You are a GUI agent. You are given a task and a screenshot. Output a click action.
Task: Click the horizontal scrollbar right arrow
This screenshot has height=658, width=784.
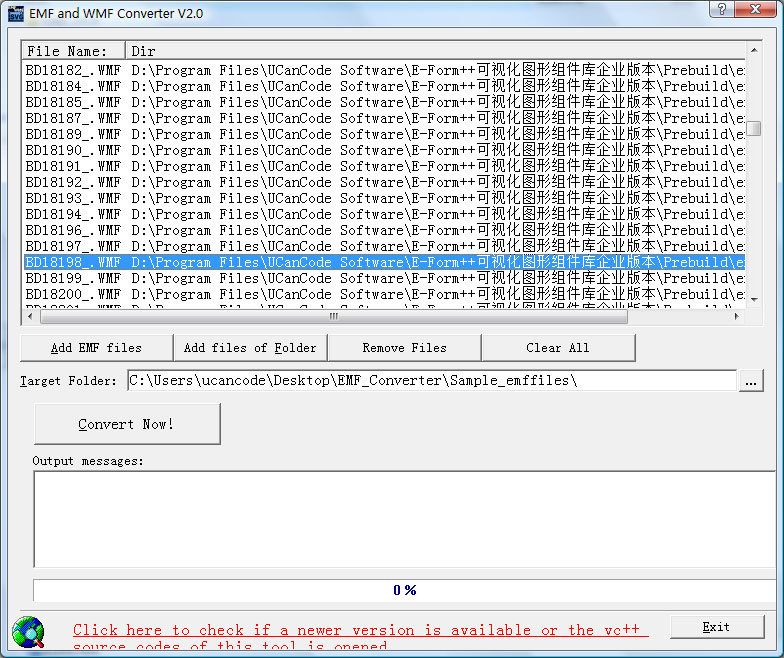(x=738, y=317)
